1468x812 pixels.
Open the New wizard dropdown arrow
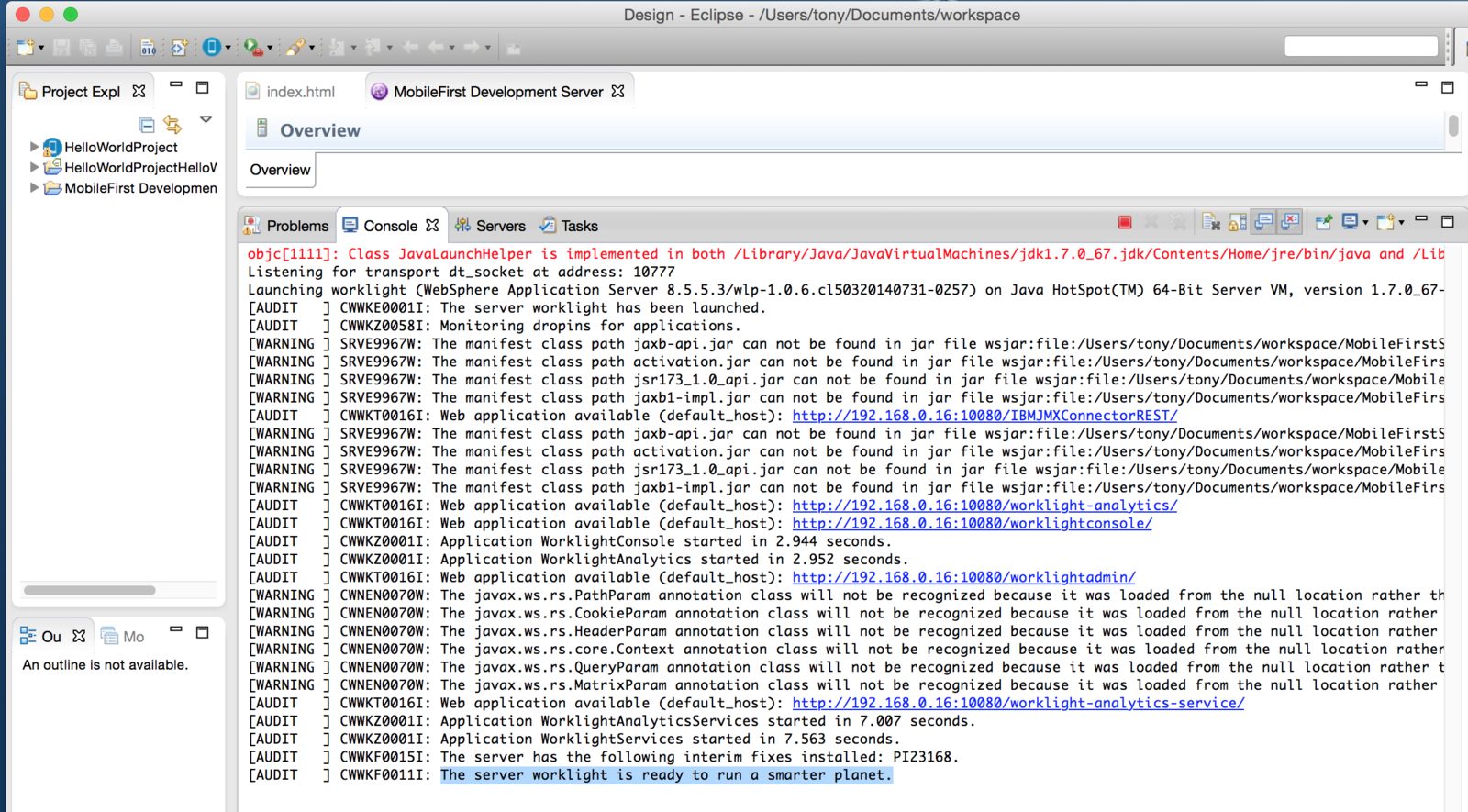pos(41,48)
